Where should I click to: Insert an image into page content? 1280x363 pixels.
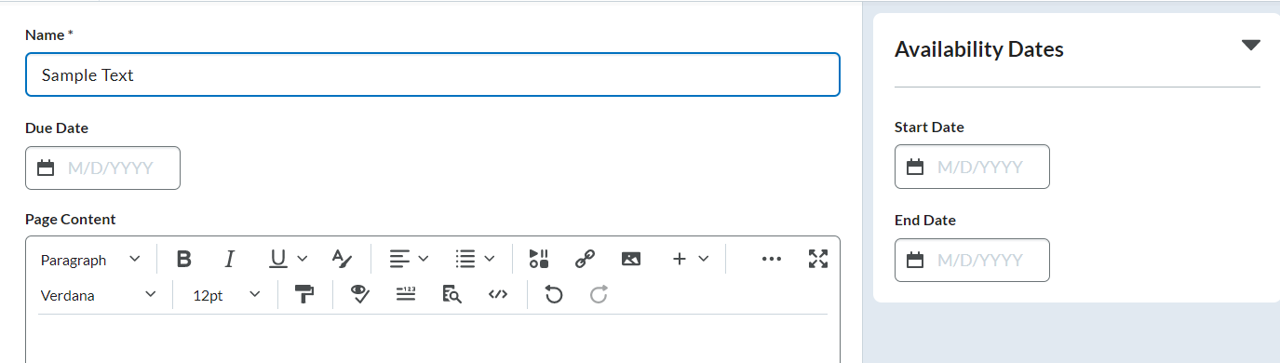[x=631, y=259]
